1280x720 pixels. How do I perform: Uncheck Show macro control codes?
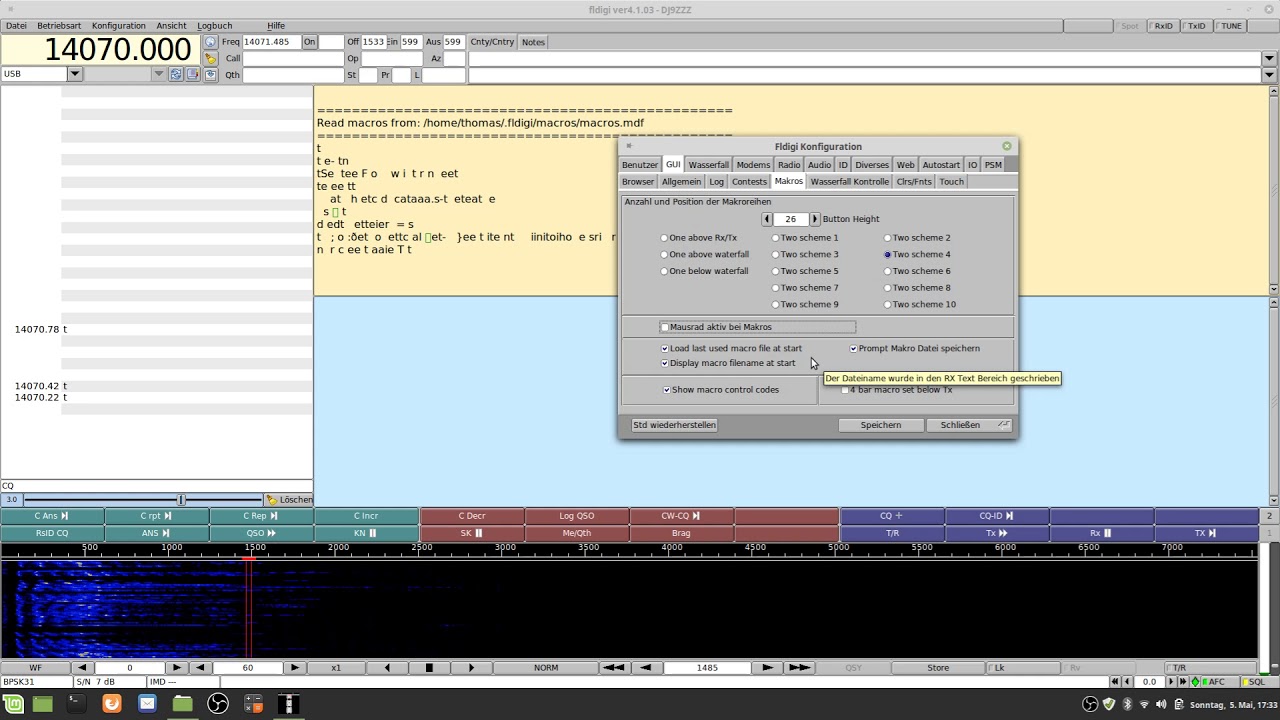667,390
